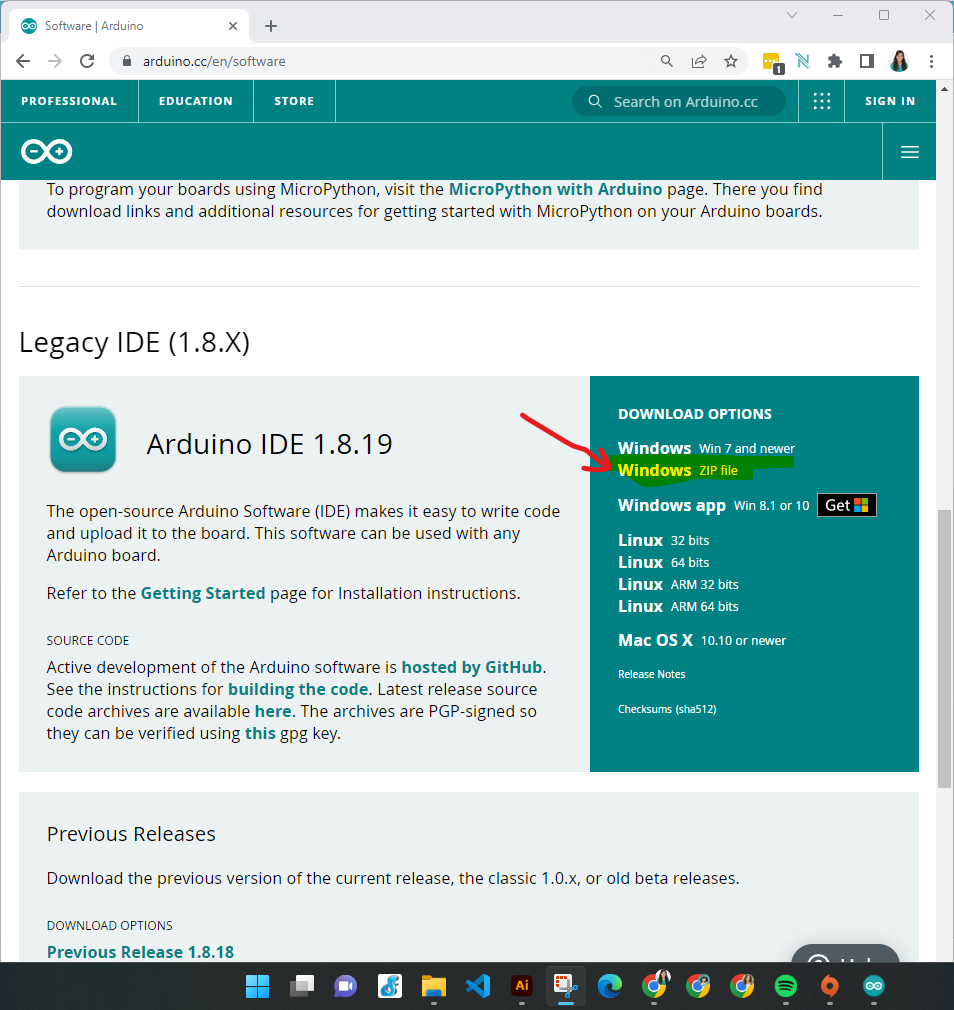This screenshot has width=954, height=1010.
Task: Close the Software | Arduino tab
Action: 233,26
